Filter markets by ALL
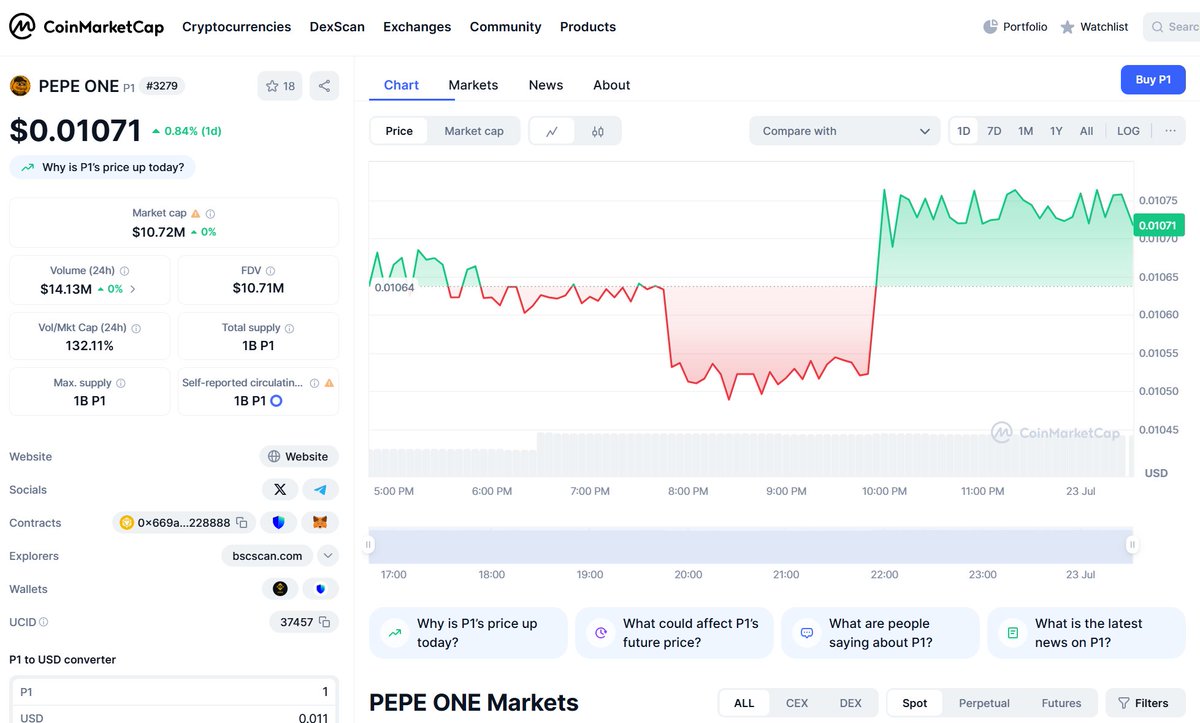Screen dimensions: 1200x723 pyautogui.click(x=744, y=703)
